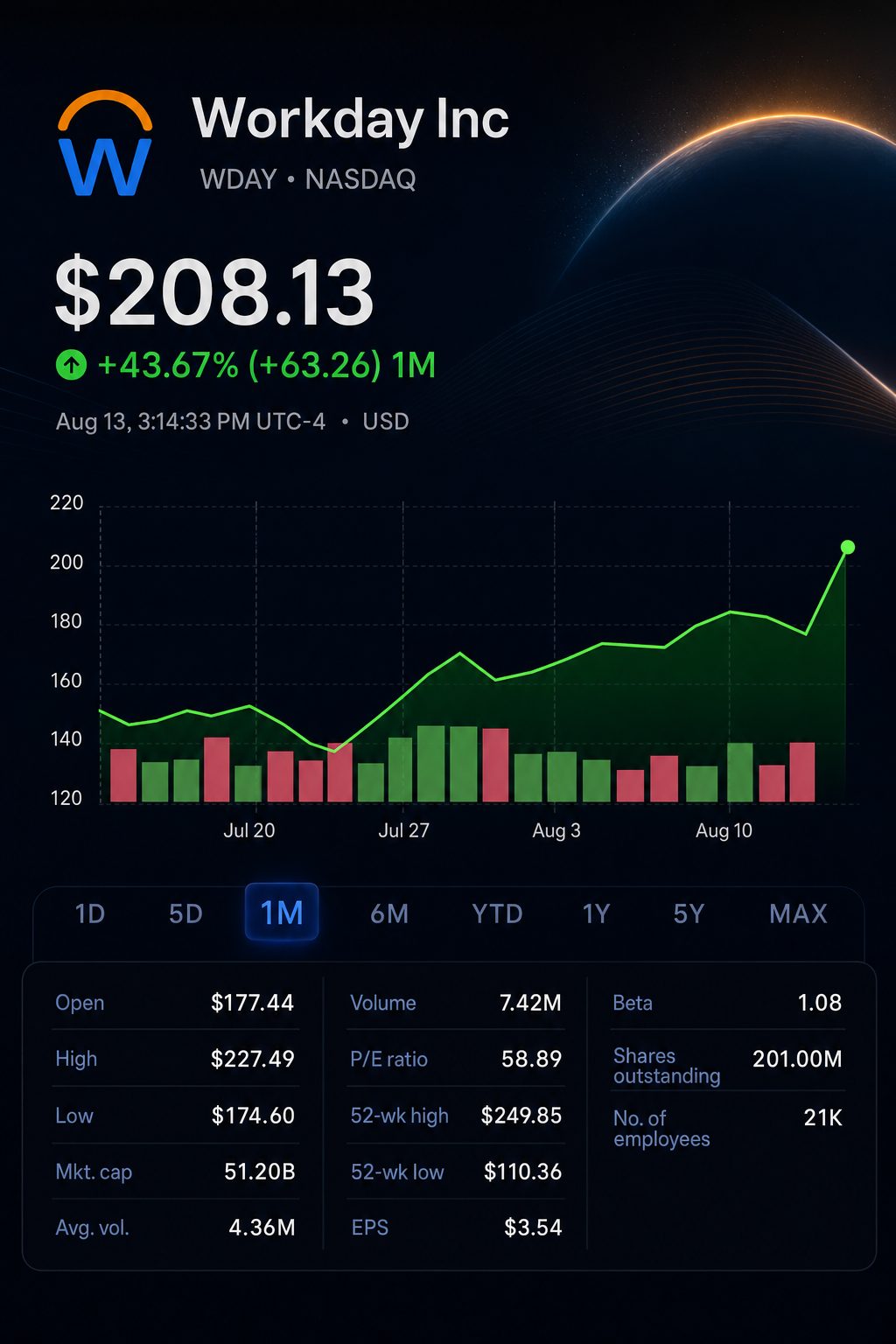Click the green up-arrow change icon
Image resolution: width=896 pixels, height=1344 pixels.
click(71, 365)
